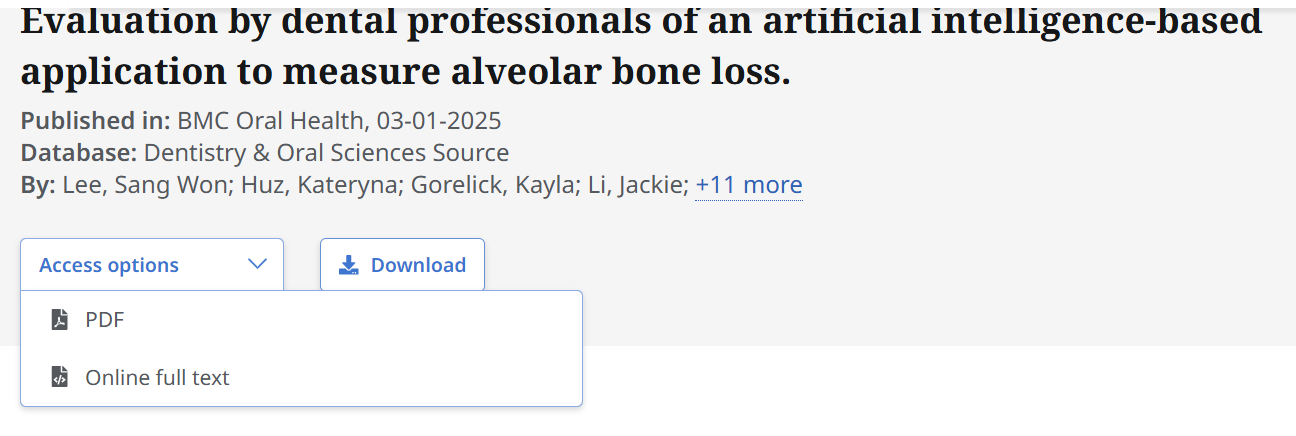This screenshot has height=436, width=1296.
Task: Select Online full text menu entry
Action: pos(157,378)
